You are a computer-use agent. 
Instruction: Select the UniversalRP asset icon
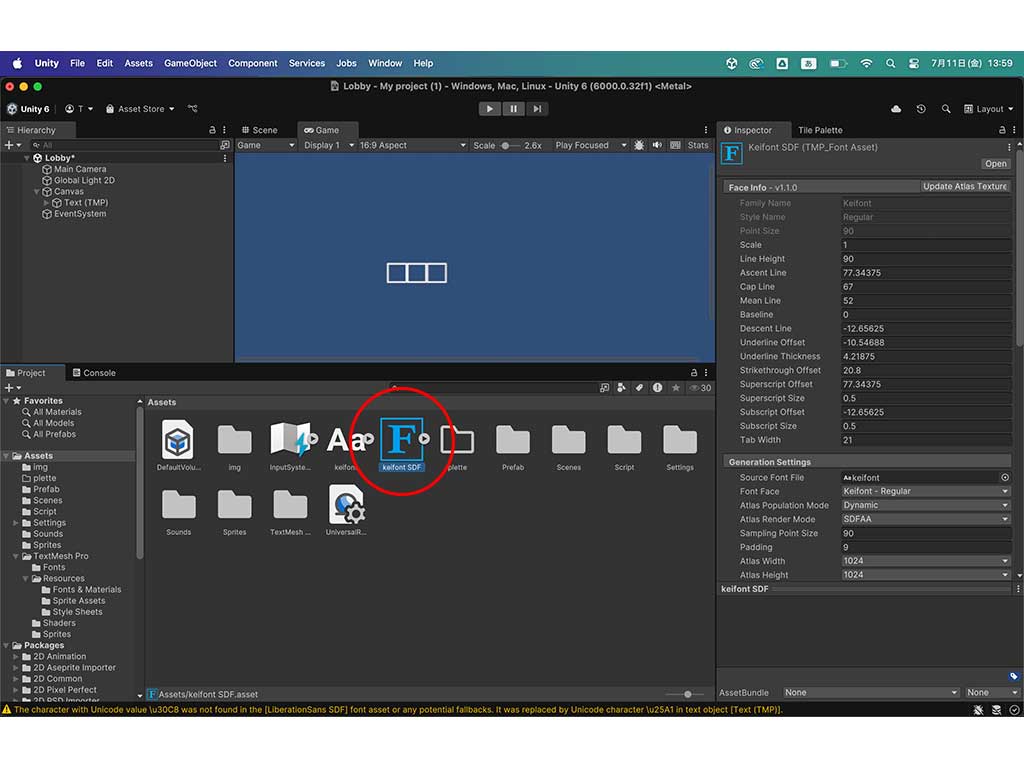click(x=346, y=505)
